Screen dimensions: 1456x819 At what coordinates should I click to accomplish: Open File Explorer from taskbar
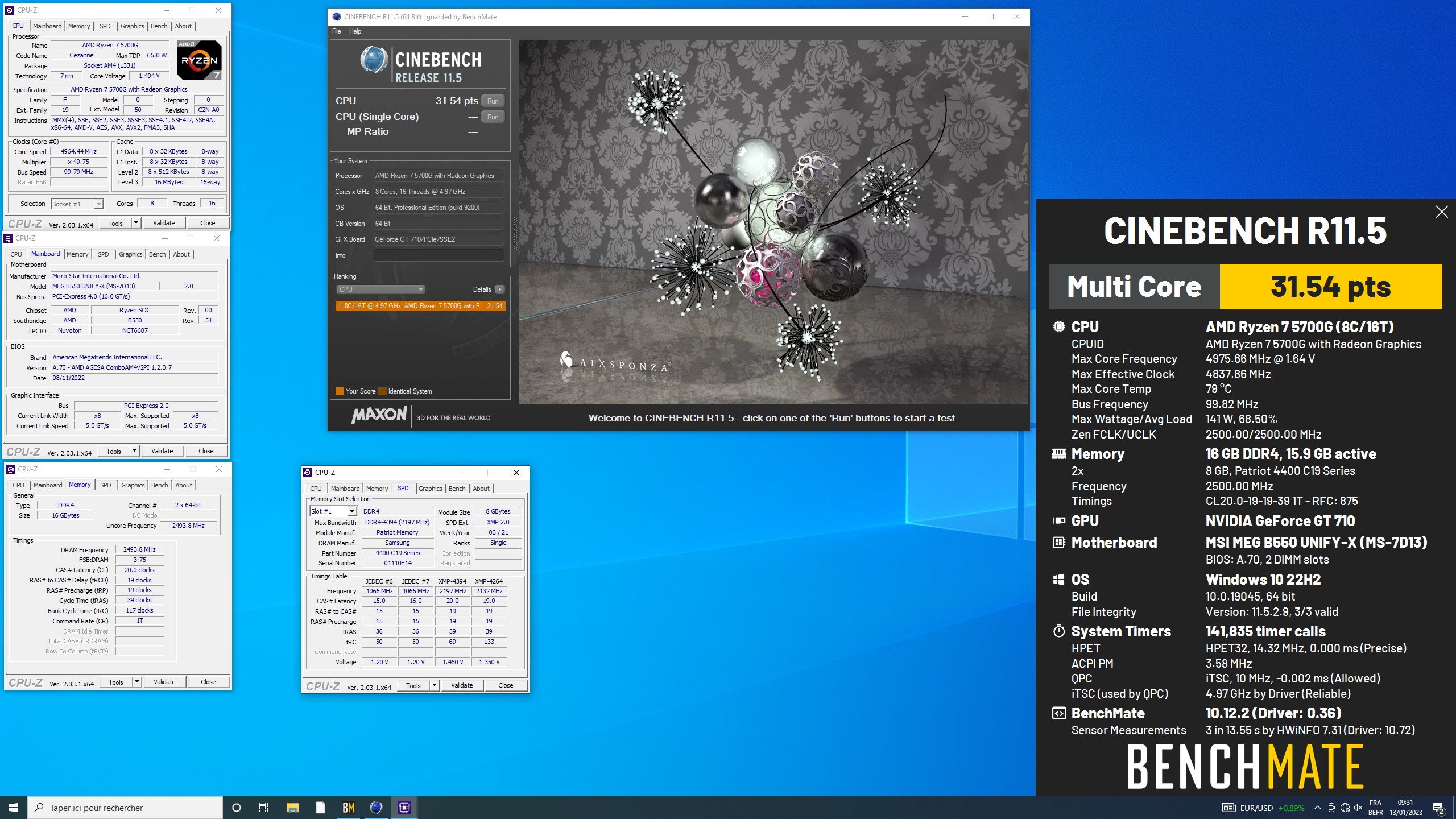pyautogui.click(x=292, y=808)
